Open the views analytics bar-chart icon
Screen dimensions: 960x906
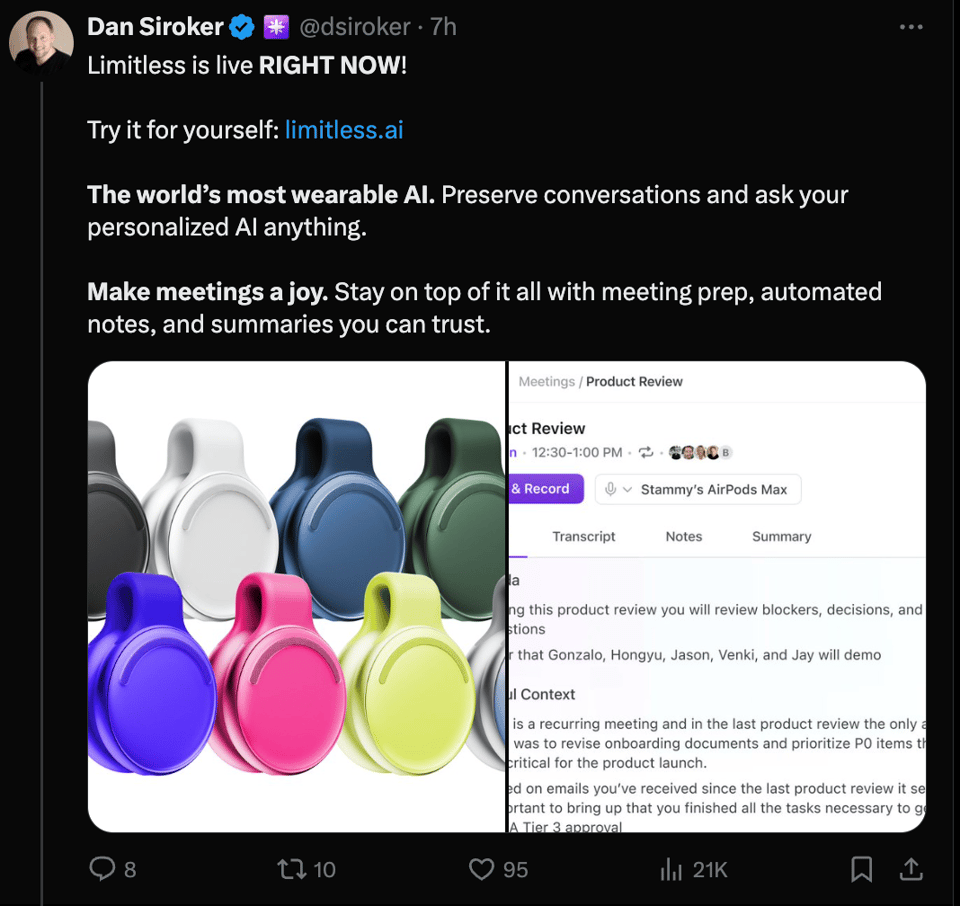pyautogui.click(x=671, y=869)
